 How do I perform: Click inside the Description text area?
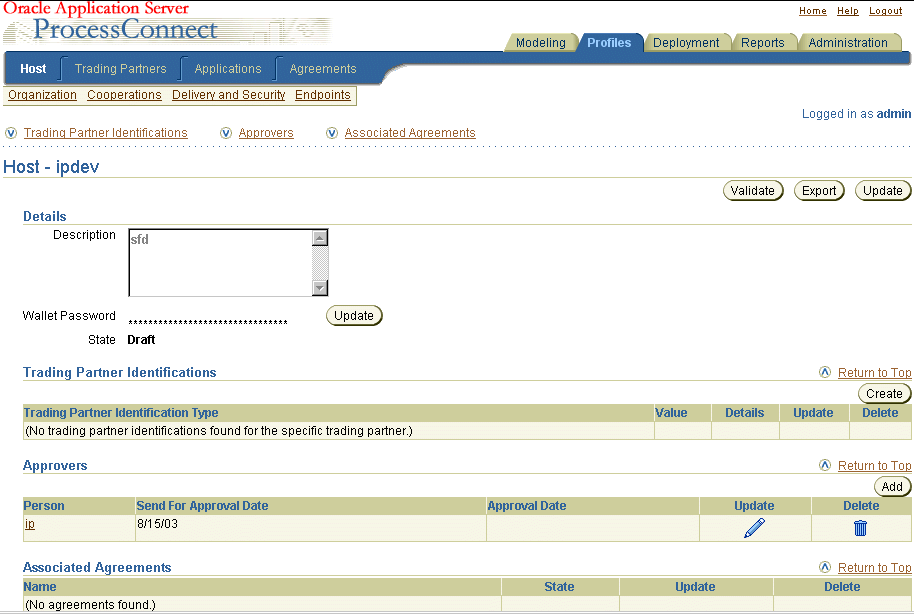220,262
